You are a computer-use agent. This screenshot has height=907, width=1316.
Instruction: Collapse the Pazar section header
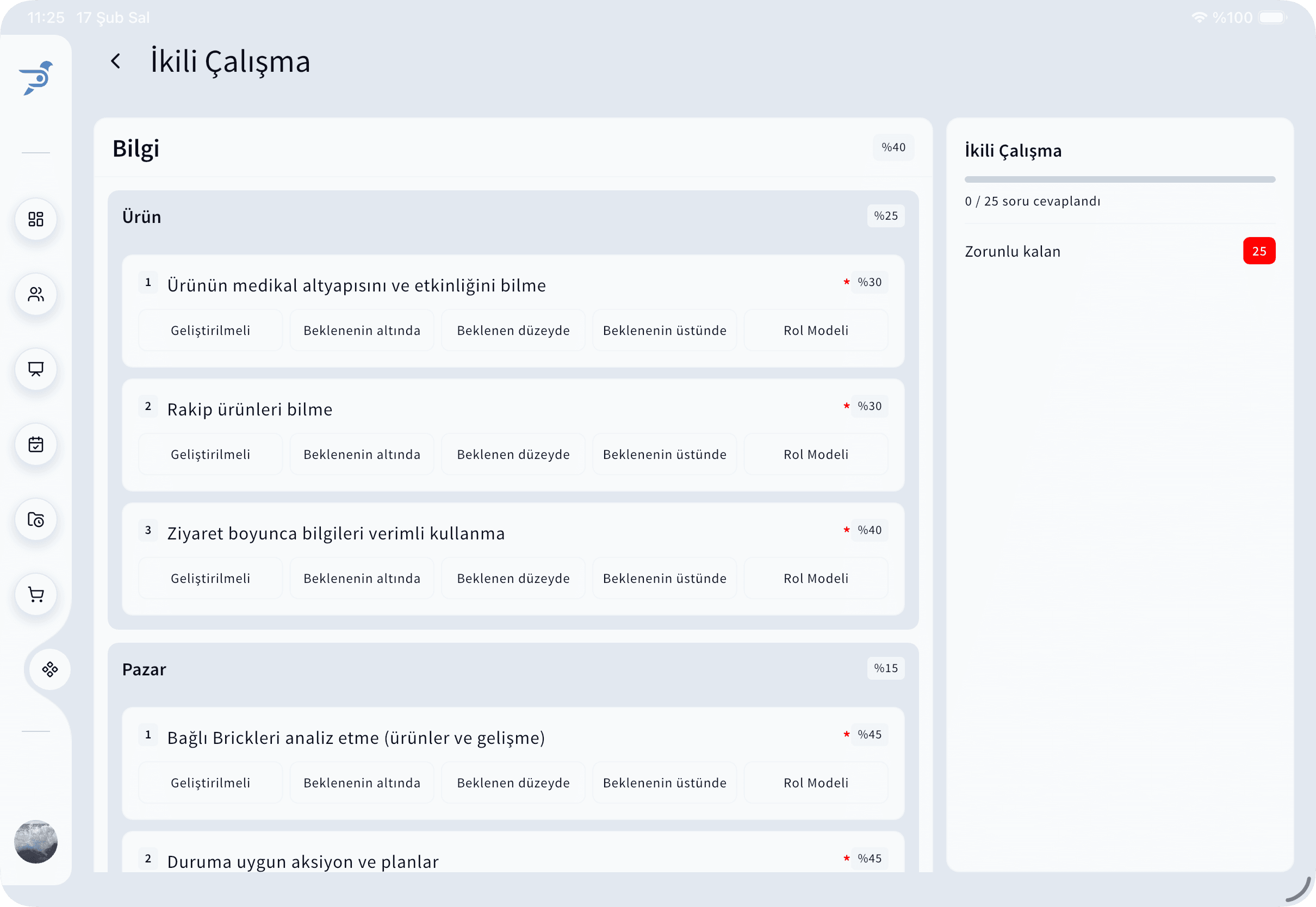(144, 669)
